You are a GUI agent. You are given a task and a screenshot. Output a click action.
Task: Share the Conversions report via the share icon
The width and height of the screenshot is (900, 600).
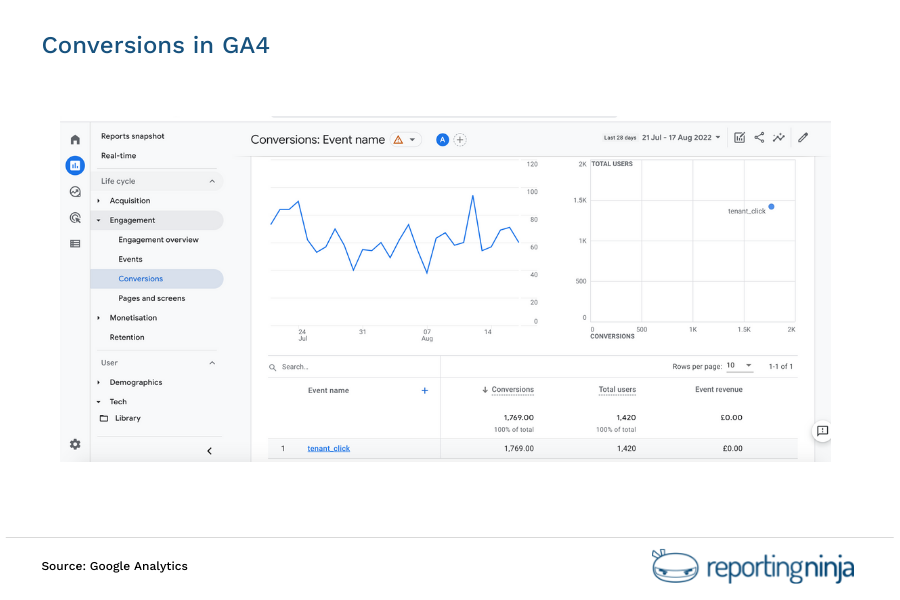click(x=759, y=138)
